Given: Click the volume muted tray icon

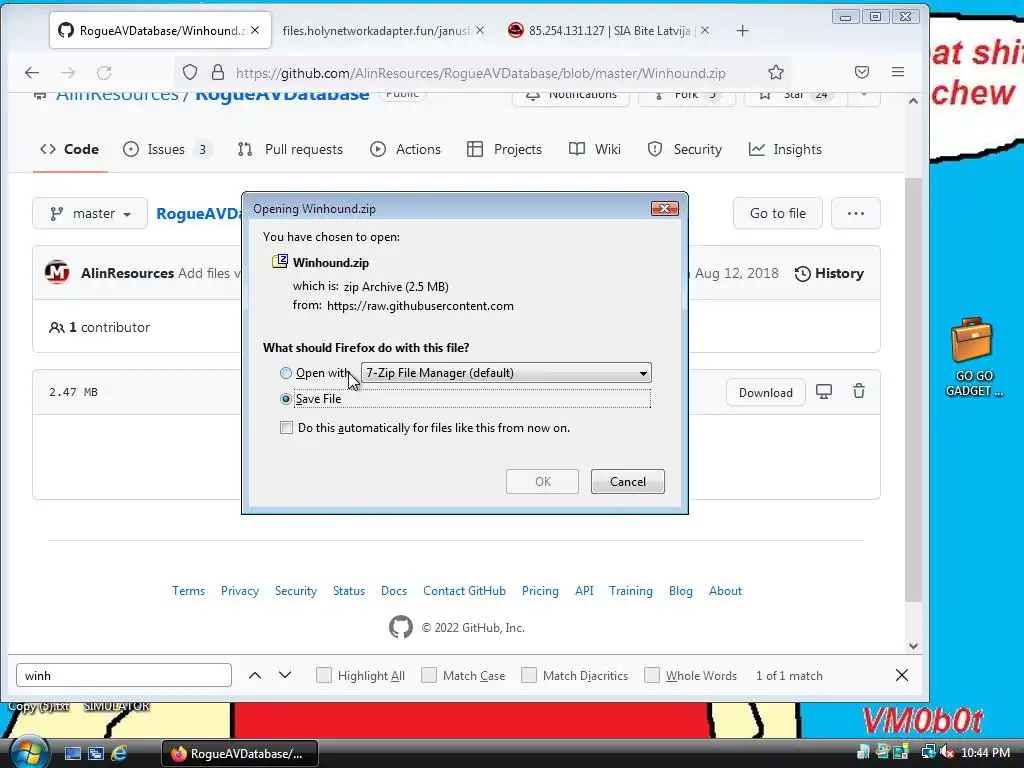Looking at the screenshot, I should 946,753.
